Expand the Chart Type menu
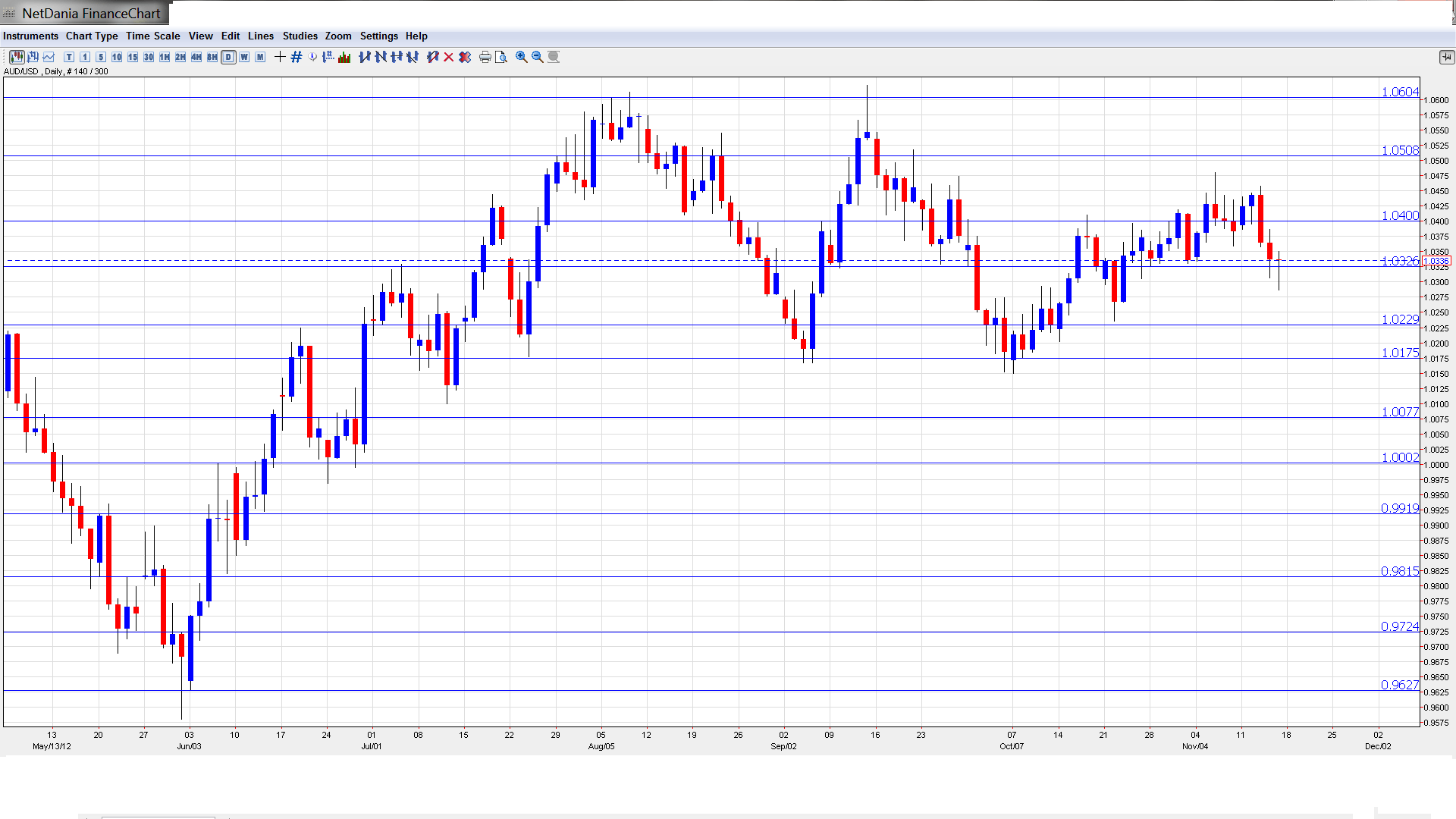1456x819 pixels. [92, 36]
